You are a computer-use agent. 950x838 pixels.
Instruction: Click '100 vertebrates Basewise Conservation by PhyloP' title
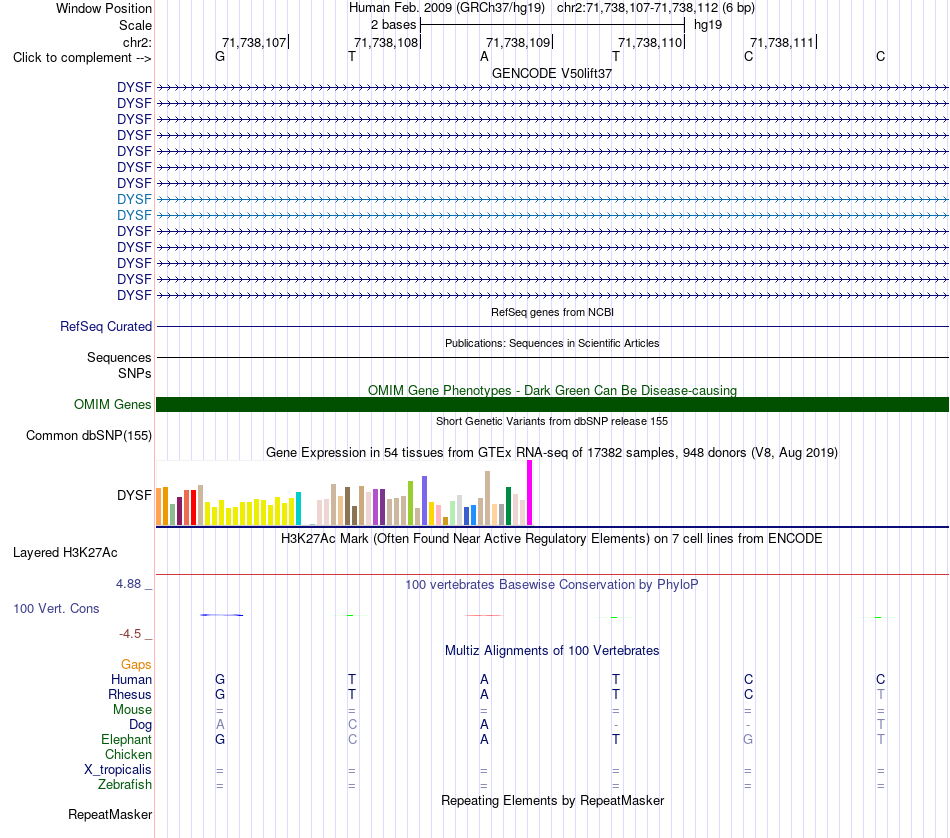(x=552, y=585)
